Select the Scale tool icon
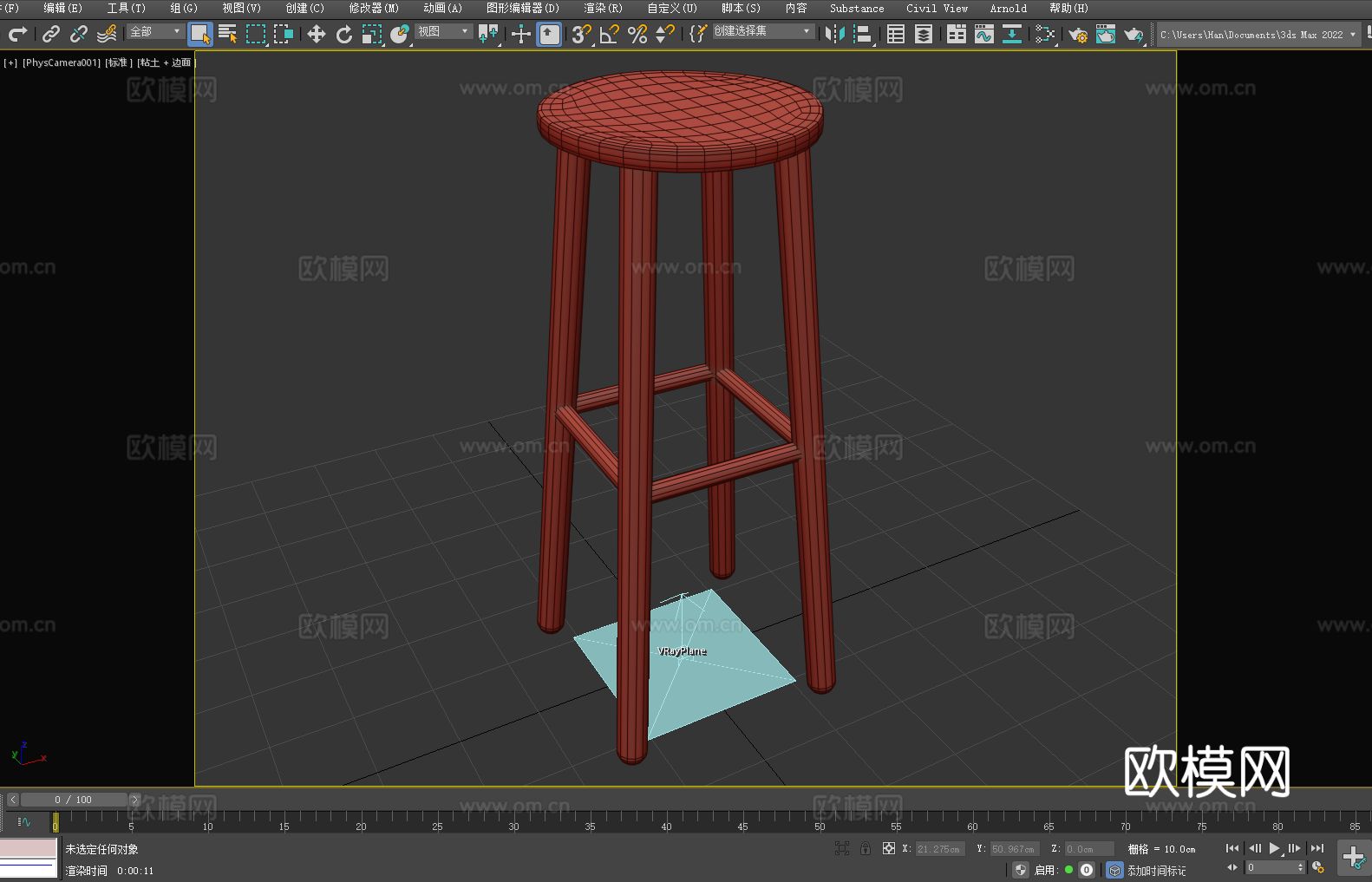Viewport: 1372px width, 882px height. [372, 34]
